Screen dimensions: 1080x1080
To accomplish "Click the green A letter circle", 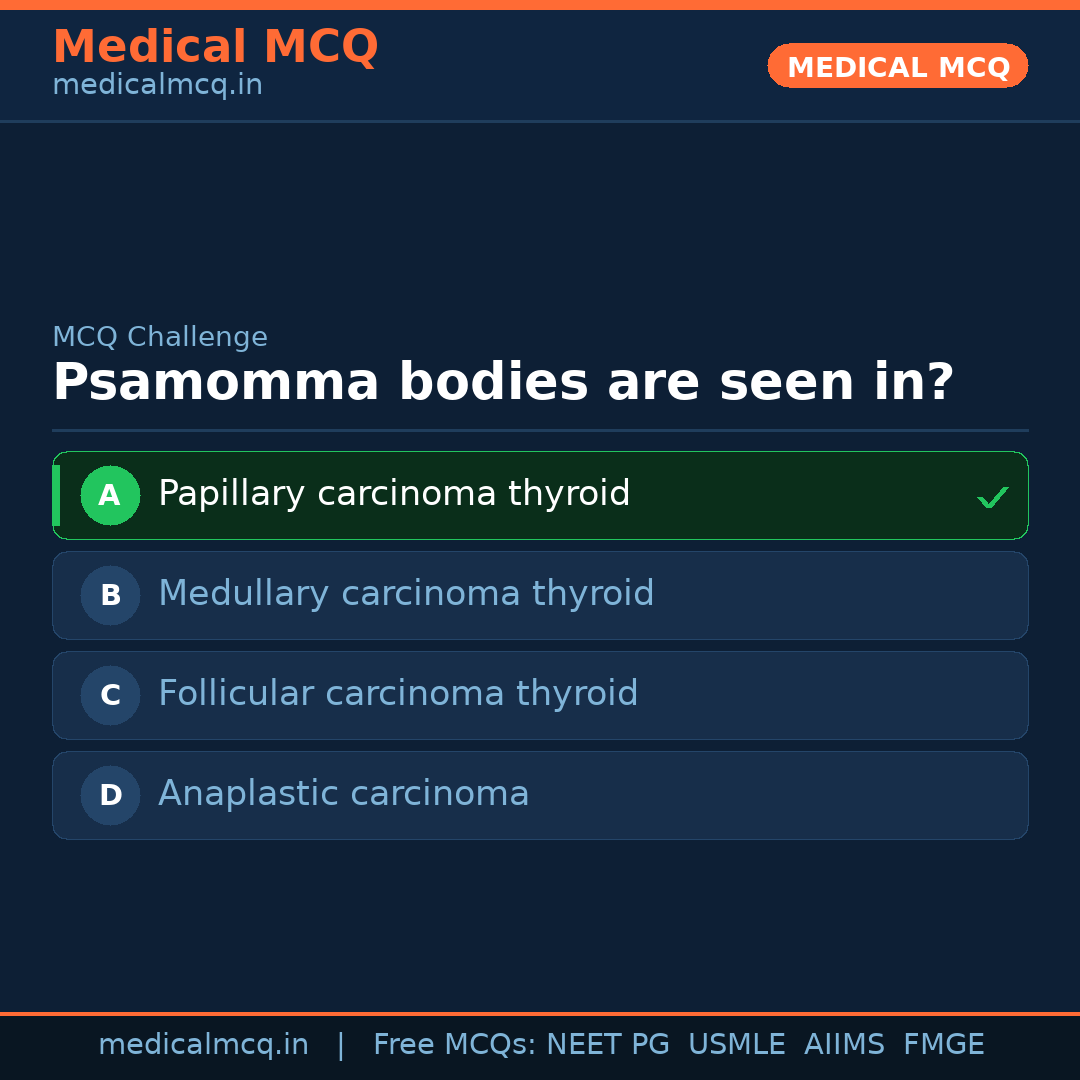I will (110, 495).
